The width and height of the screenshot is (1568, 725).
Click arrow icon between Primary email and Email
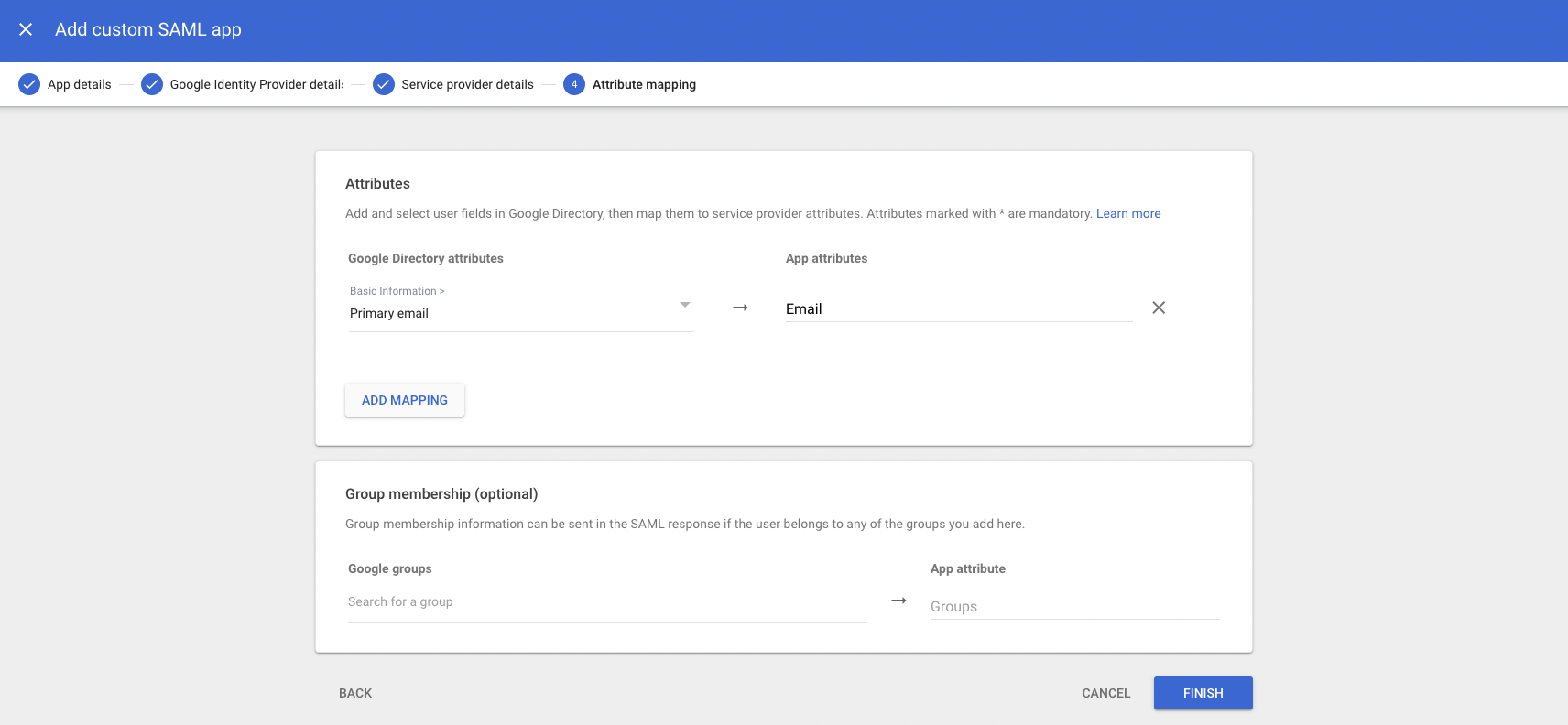pos(740,308)
